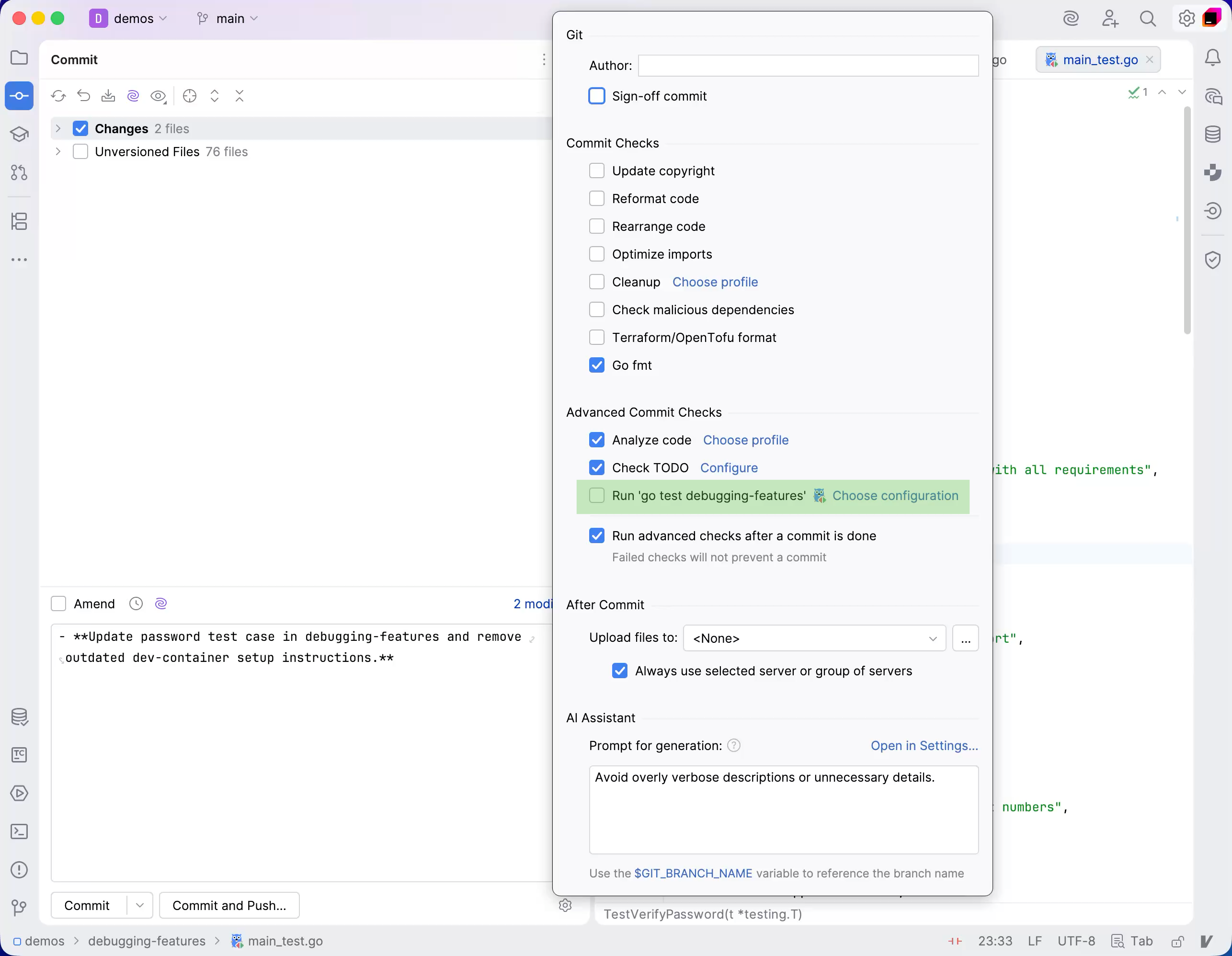The image size is (1232, 956).
Task: Click the Choose configuration link
Action: pyautogui.click(x=895, y=496)
